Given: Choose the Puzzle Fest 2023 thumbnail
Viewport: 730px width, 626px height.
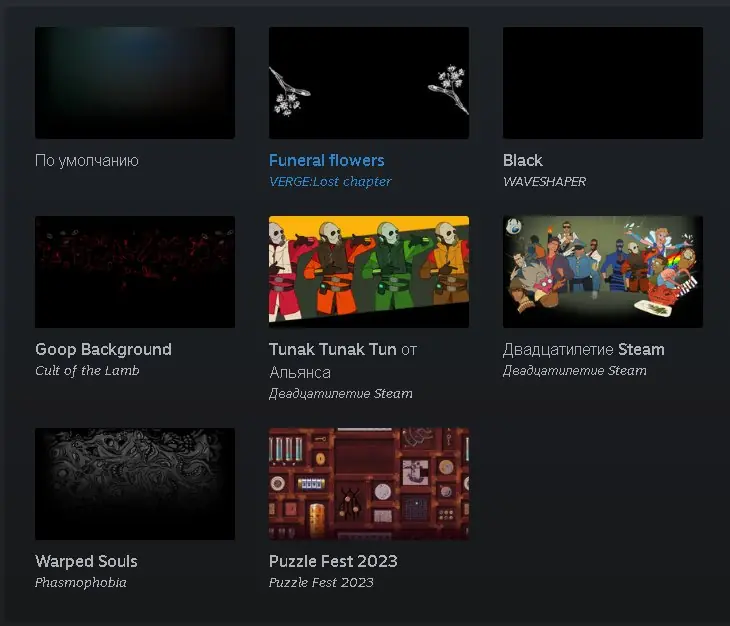Looking at the screenshot, I should pyautogui.click(x=369, y=484).
